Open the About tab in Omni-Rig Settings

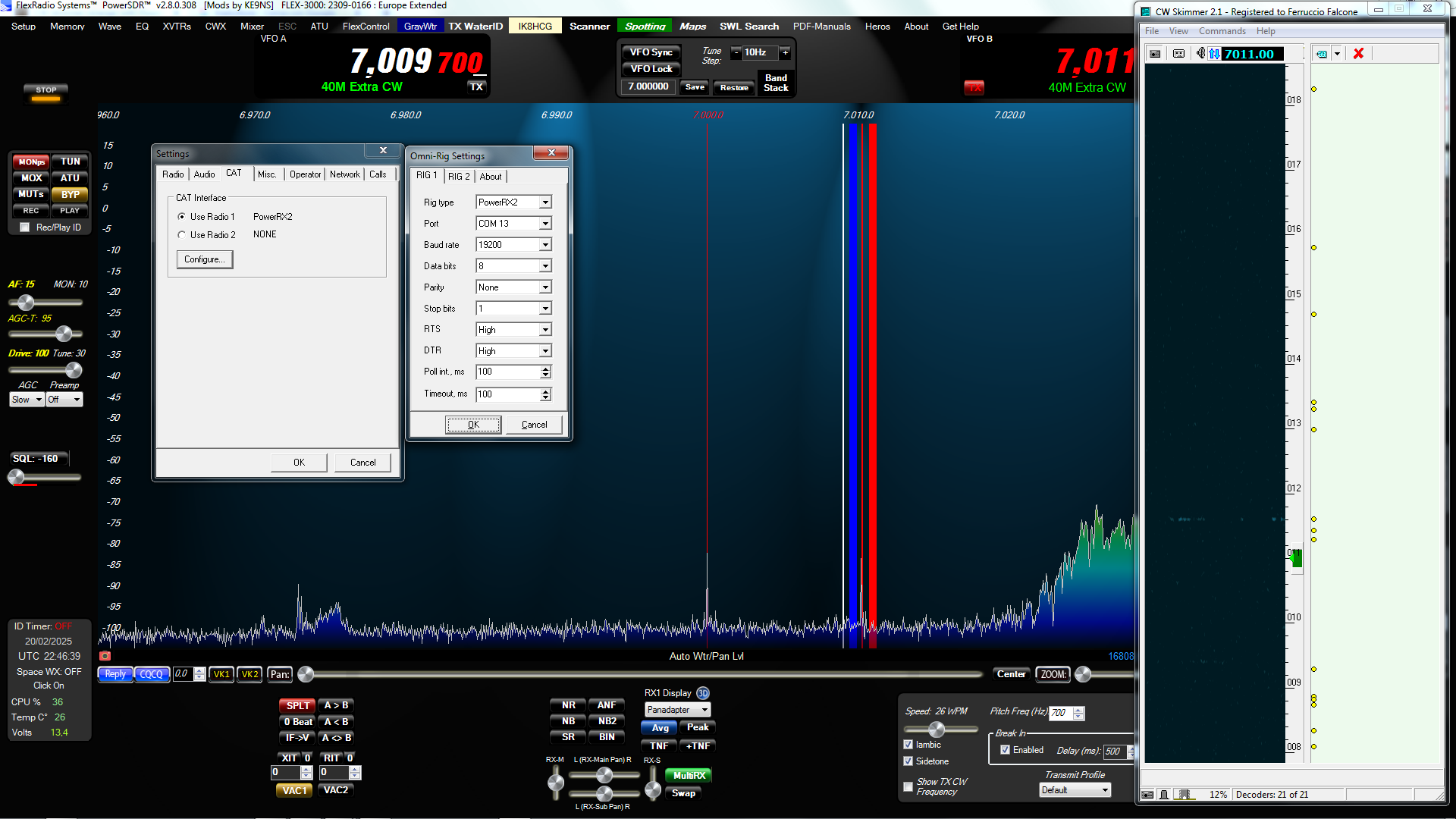[491, 177]
